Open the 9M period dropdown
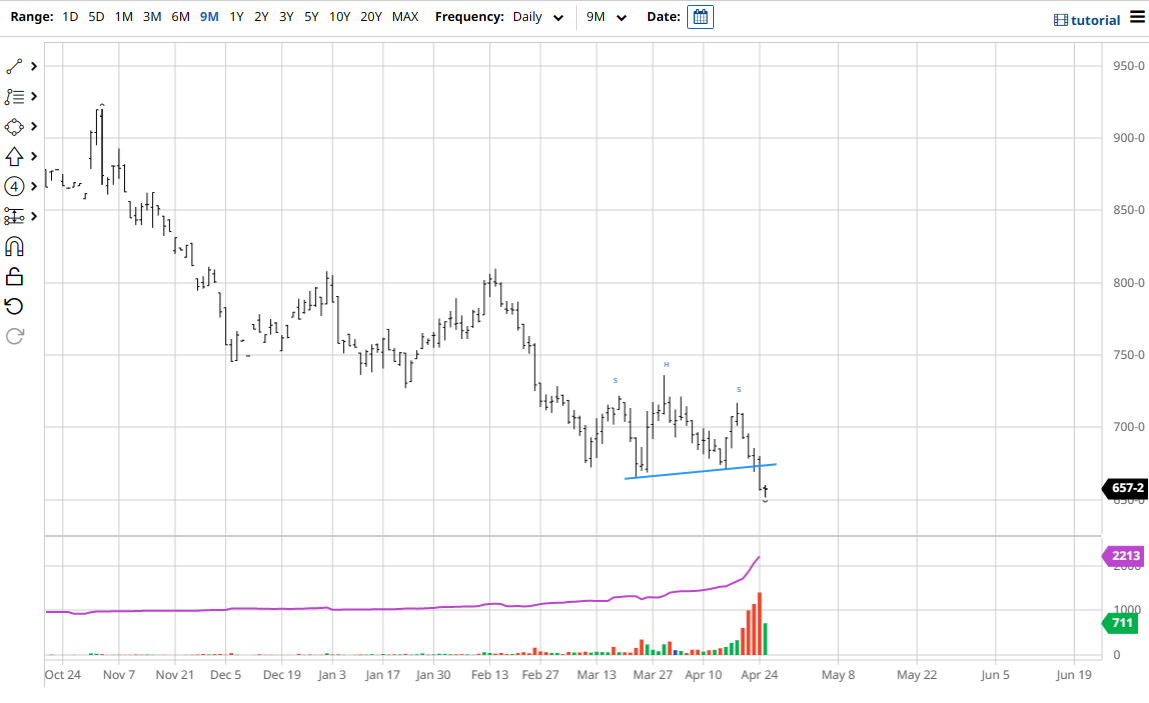1149x703 pixels. tap(607, 17)
